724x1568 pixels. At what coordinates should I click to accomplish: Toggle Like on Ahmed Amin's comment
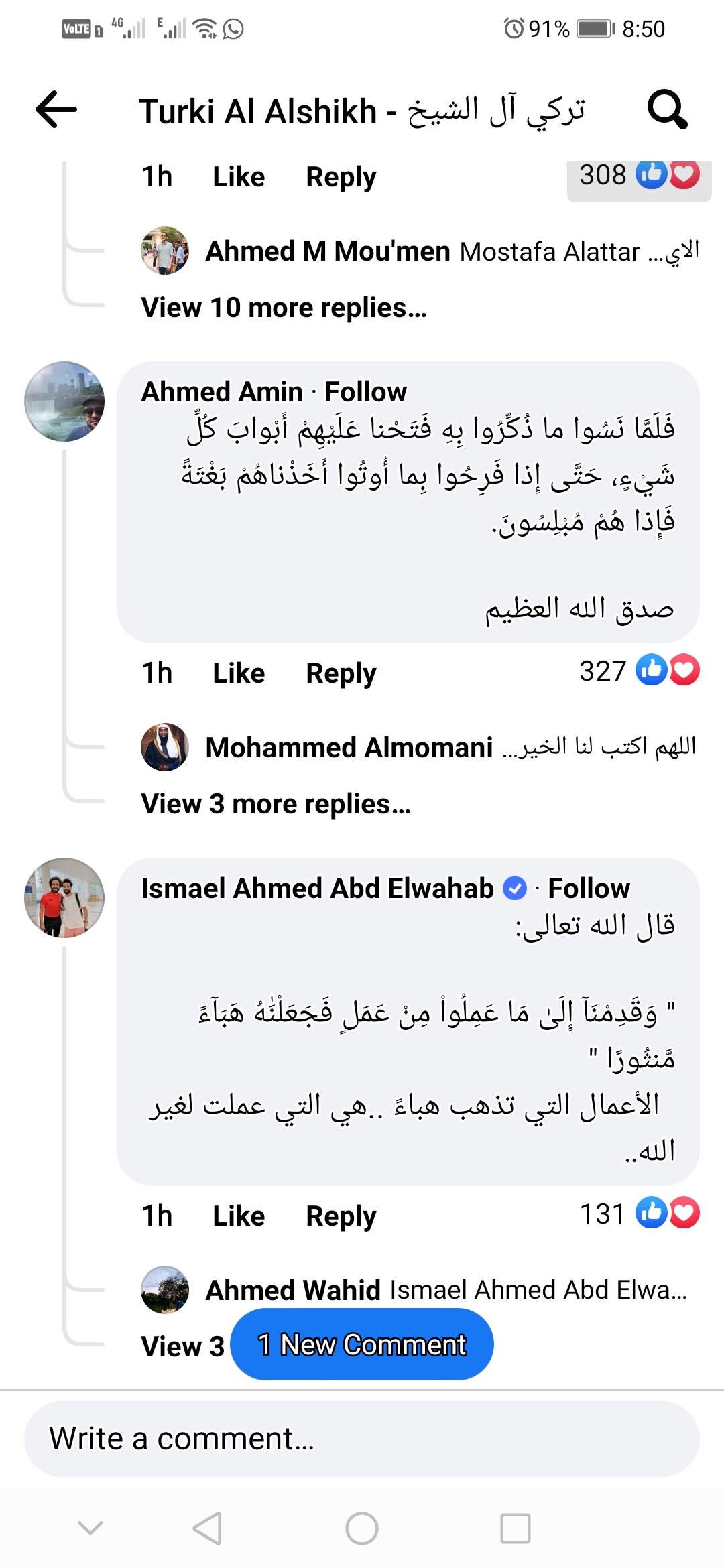pyautogui.click(x=238, y=672)
